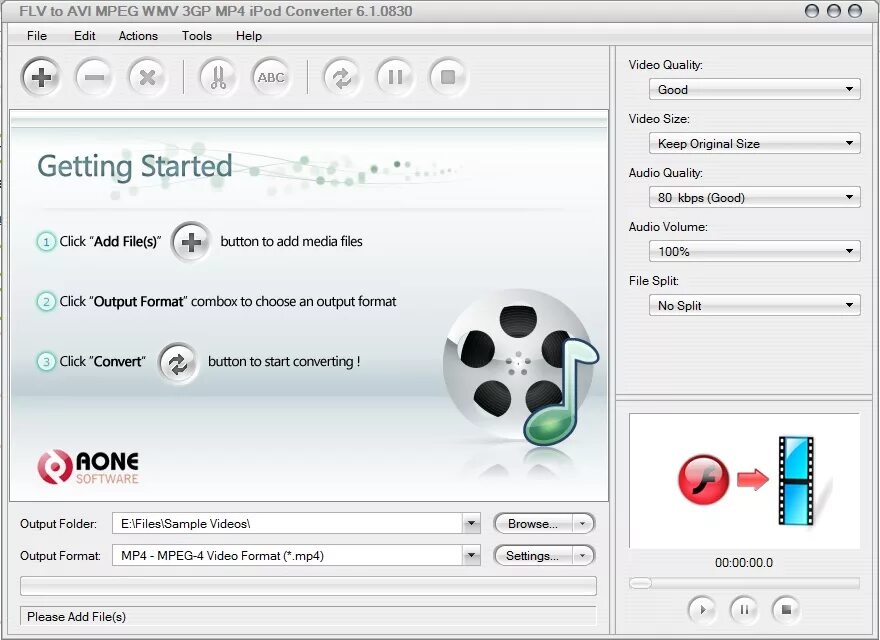The width and height of the screenshot is (880, 640).
Task: Open the File menu
Action: pos(37,36)
